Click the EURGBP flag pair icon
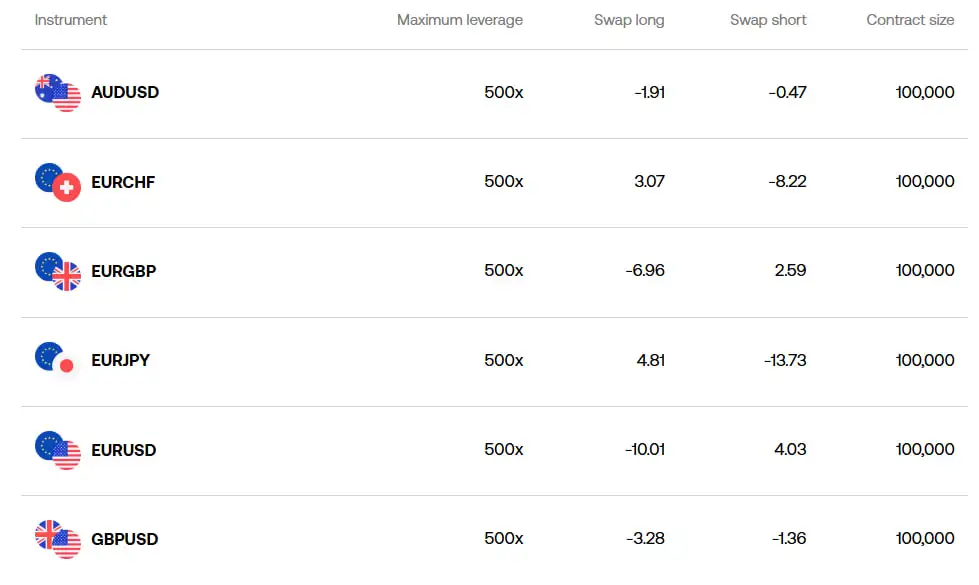This screenshot has width=979, height=585. [x=57, y=271]
